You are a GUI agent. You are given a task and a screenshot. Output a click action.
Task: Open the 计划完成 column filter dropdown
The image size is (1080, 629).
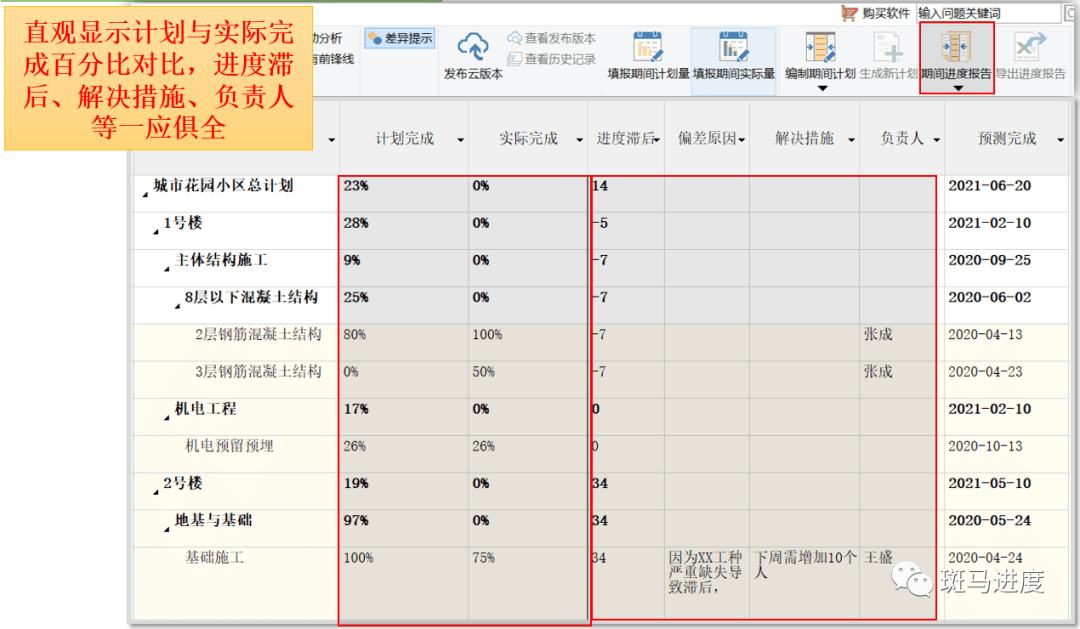coord(460,140)
